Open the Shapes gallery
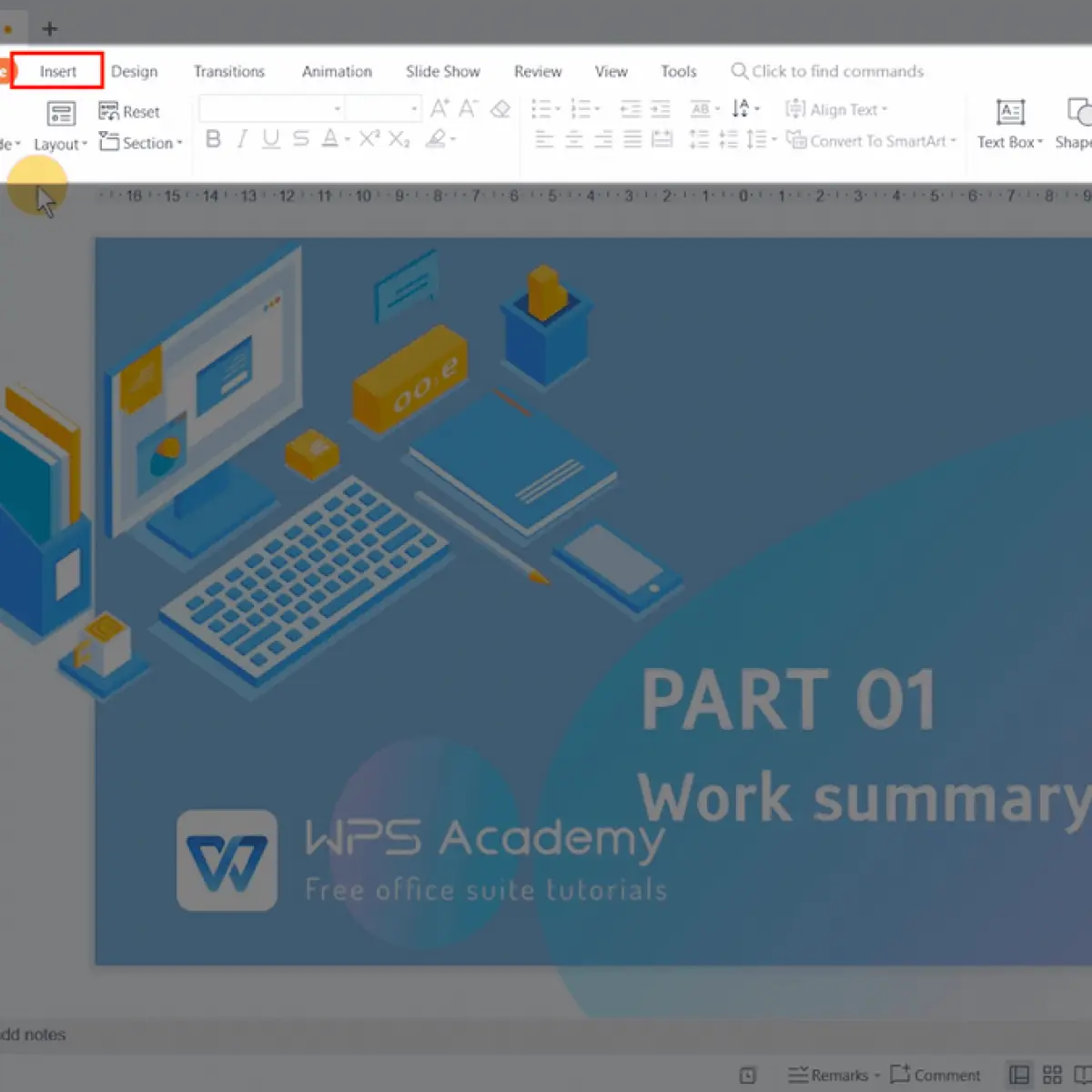Image resolution: width=1092 pixels, height=1092 pixels. (1076, 124)
